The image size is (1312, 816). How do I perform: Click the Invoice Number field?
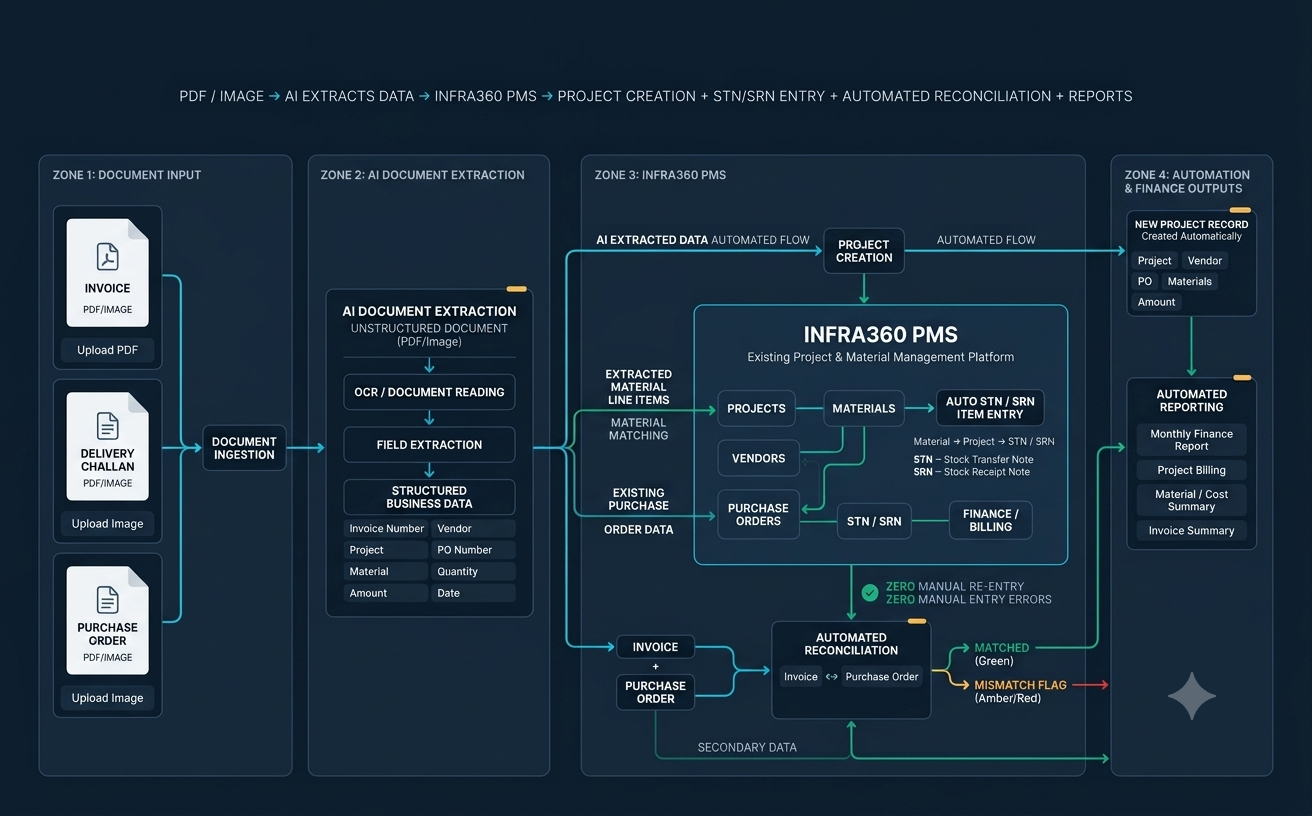(x=386, y=528)
